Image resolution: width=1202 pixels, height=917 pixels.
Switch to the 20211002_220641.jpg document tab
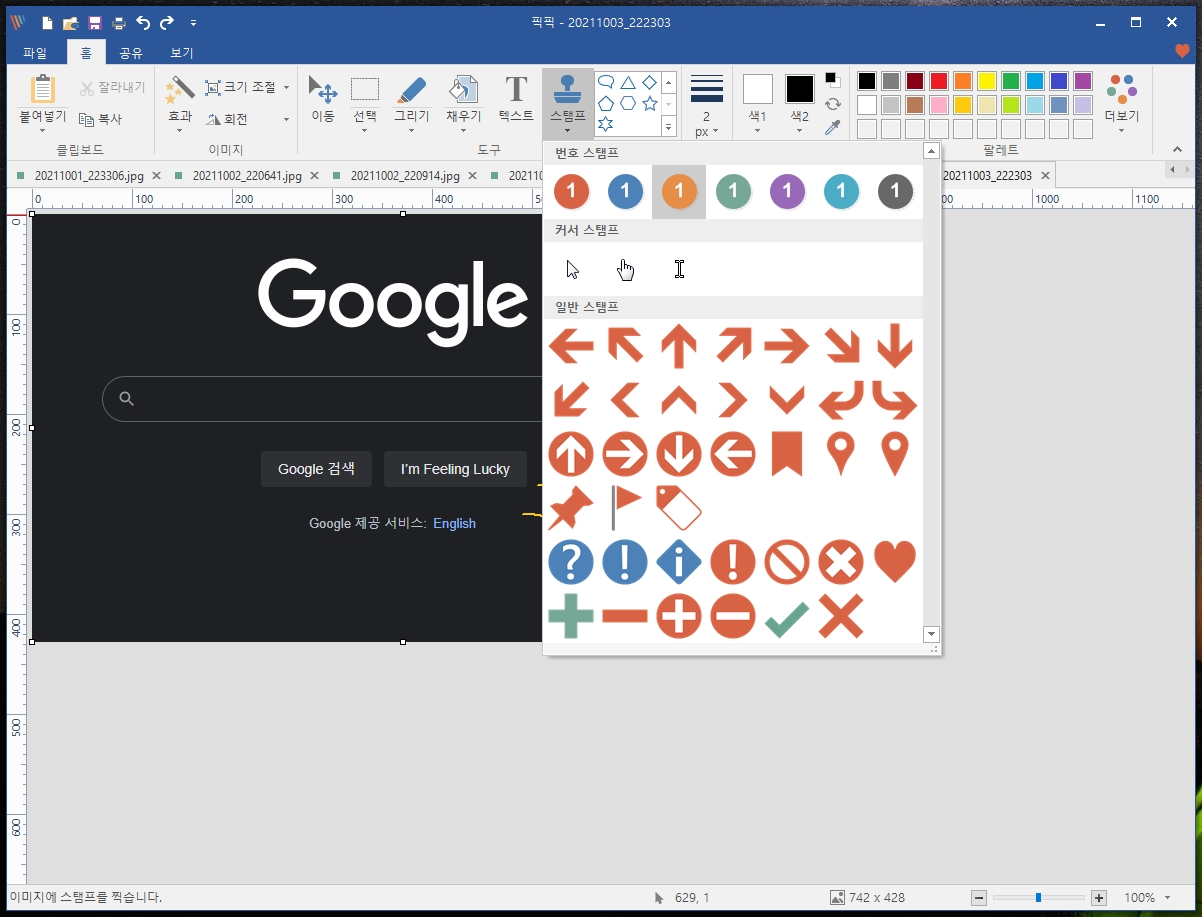point(247,175)
